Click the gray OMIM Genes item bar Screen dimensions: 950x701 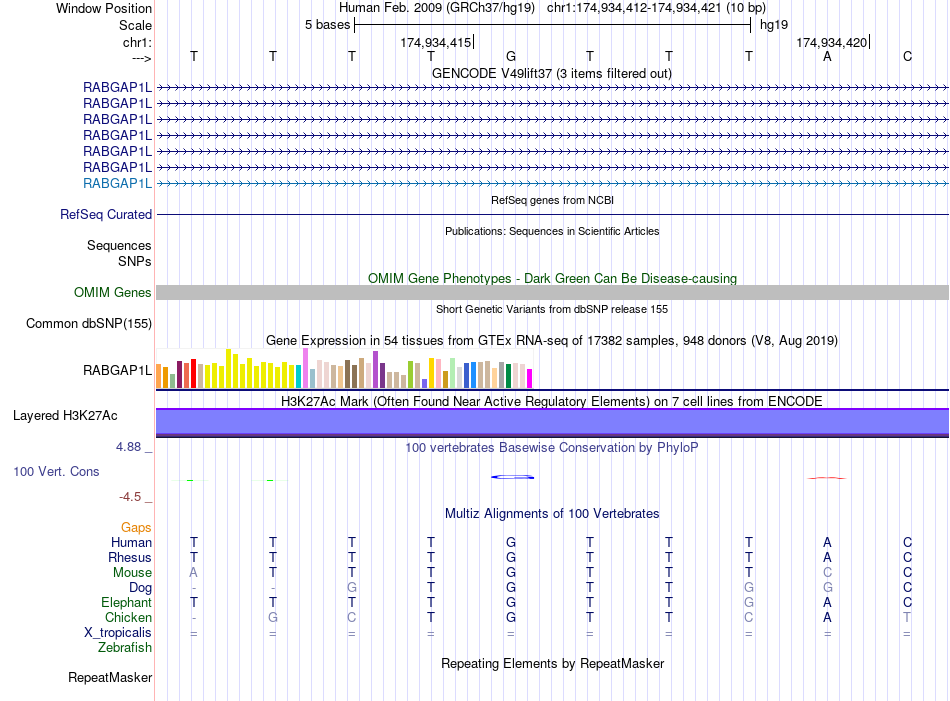point(552,293)
